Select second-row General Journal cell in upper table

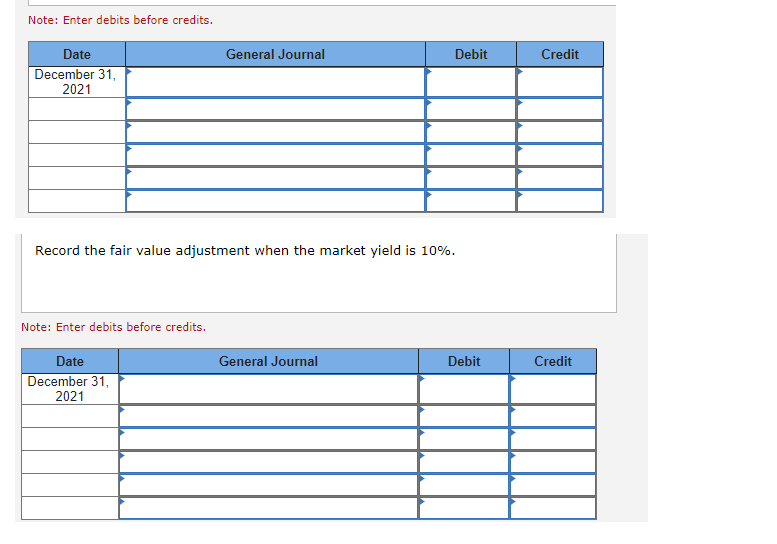pyautogui.click(x=276, y=109)
